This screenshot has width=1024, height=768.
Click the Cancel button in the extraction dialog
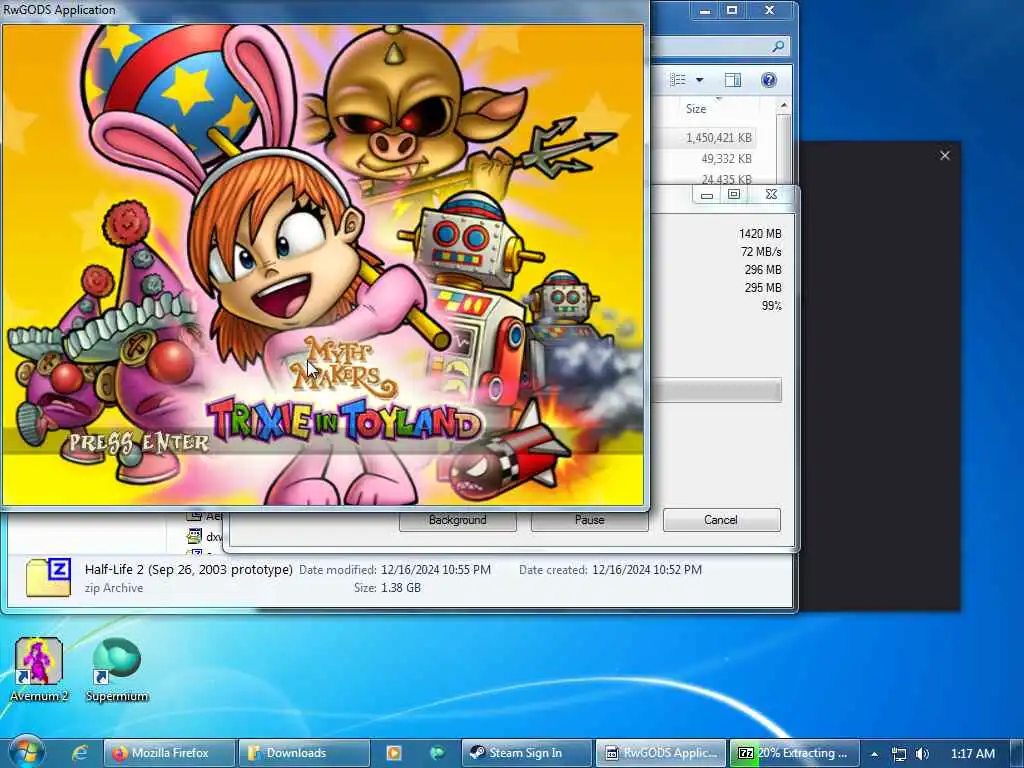[721, 520]
